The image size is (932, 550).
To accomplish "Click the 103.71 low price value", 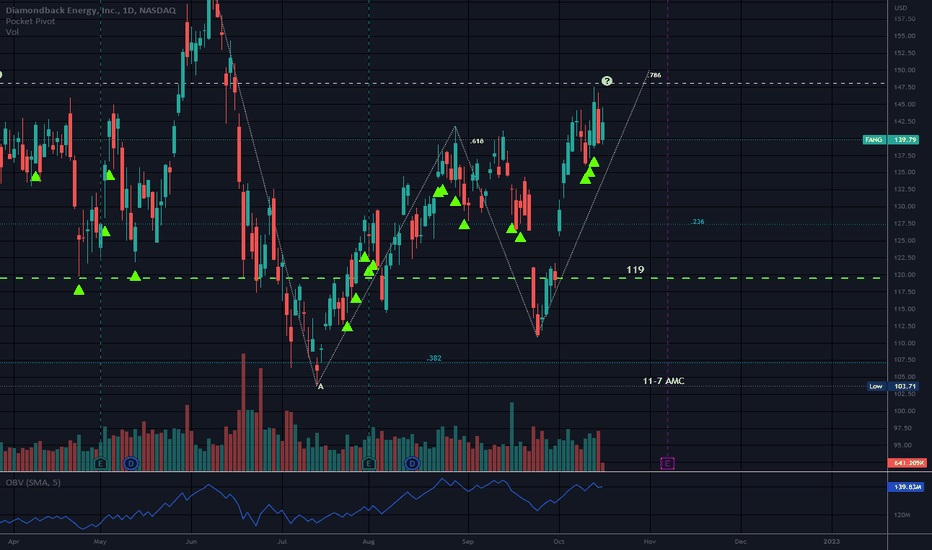I will coord(904,386).
